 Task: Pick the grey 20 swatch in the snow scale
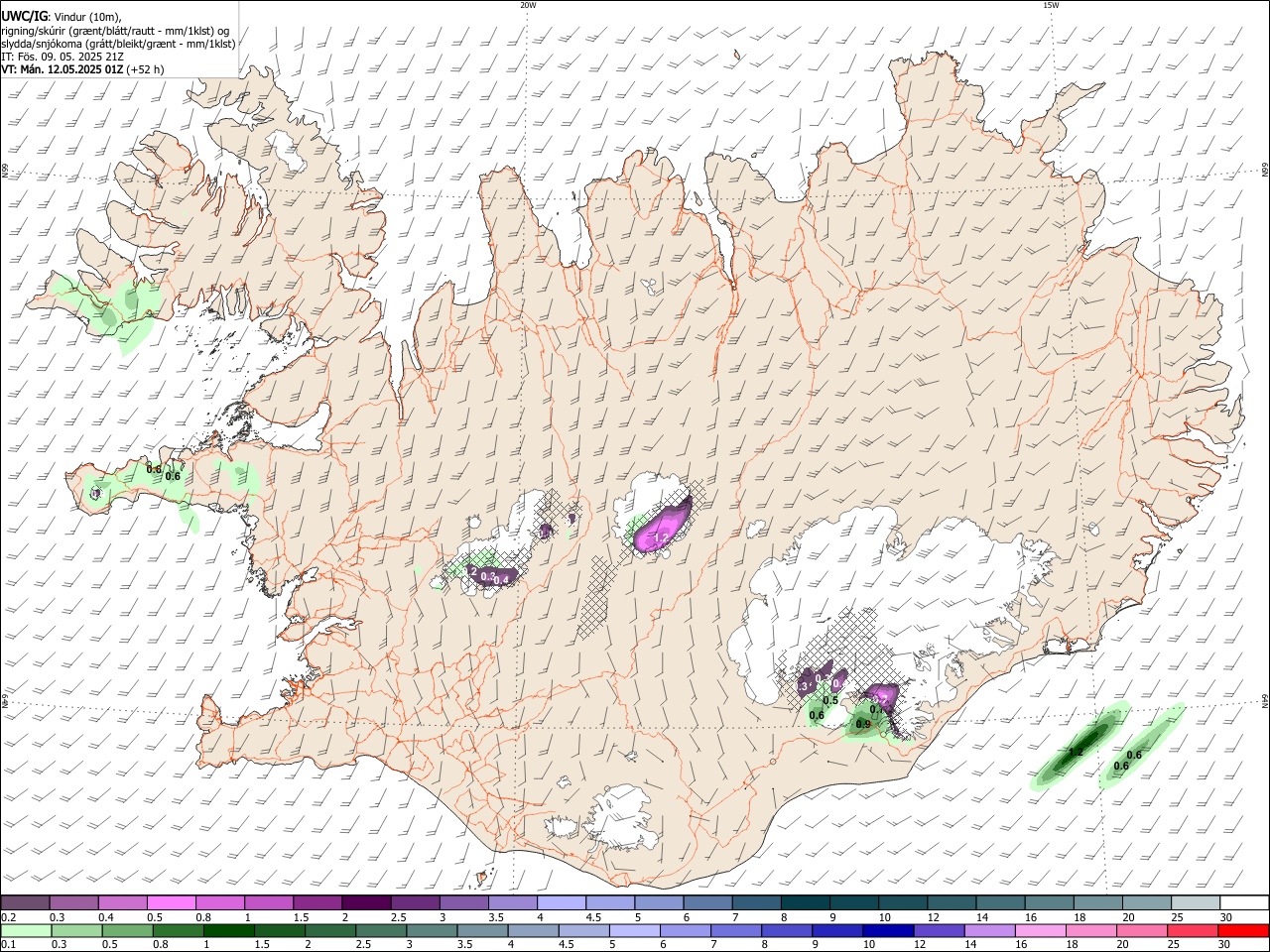pos(1147,902)
